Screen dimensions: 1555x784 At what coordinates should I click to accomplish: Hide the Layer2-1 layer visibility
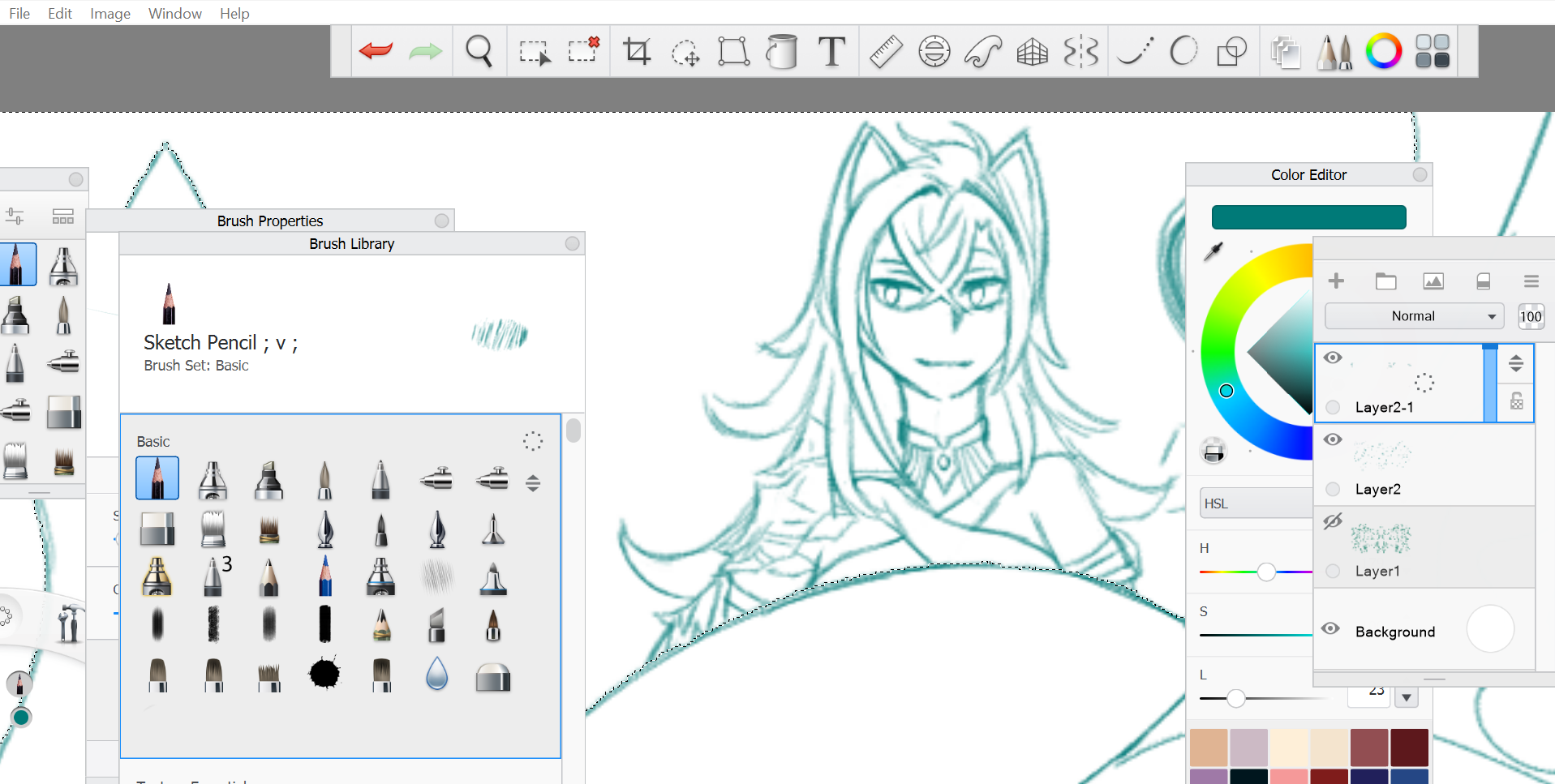[1333, 357]
